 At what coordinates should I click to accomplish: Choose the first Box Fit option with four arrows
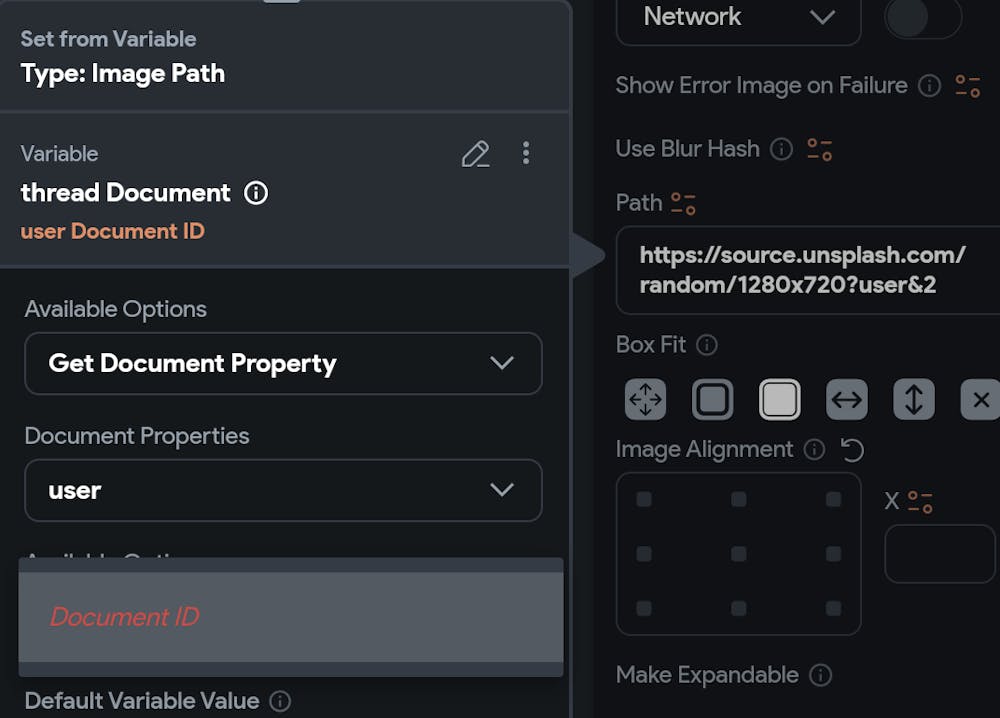646,400
